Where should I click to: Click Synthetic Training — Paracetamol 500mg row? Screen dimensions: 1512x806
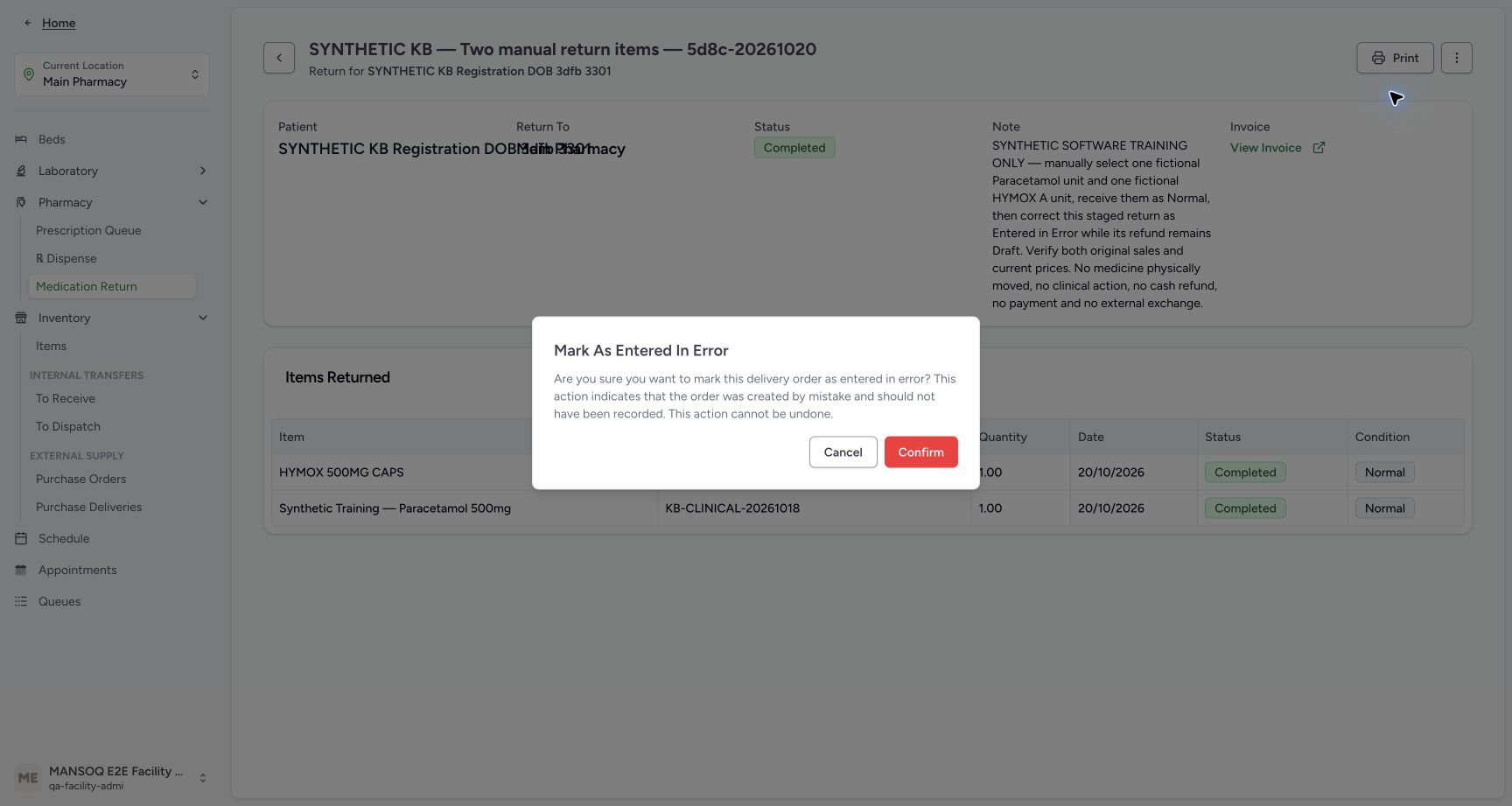867,508
